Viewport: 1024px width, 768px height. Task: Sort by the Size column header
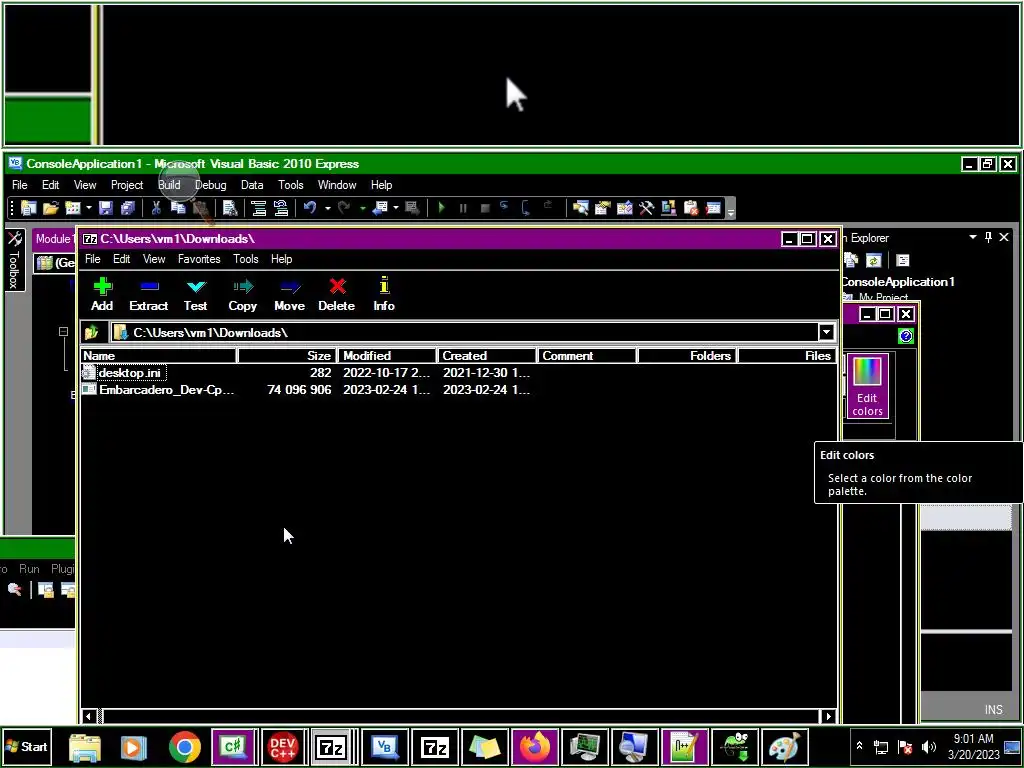tap(287, 356)
